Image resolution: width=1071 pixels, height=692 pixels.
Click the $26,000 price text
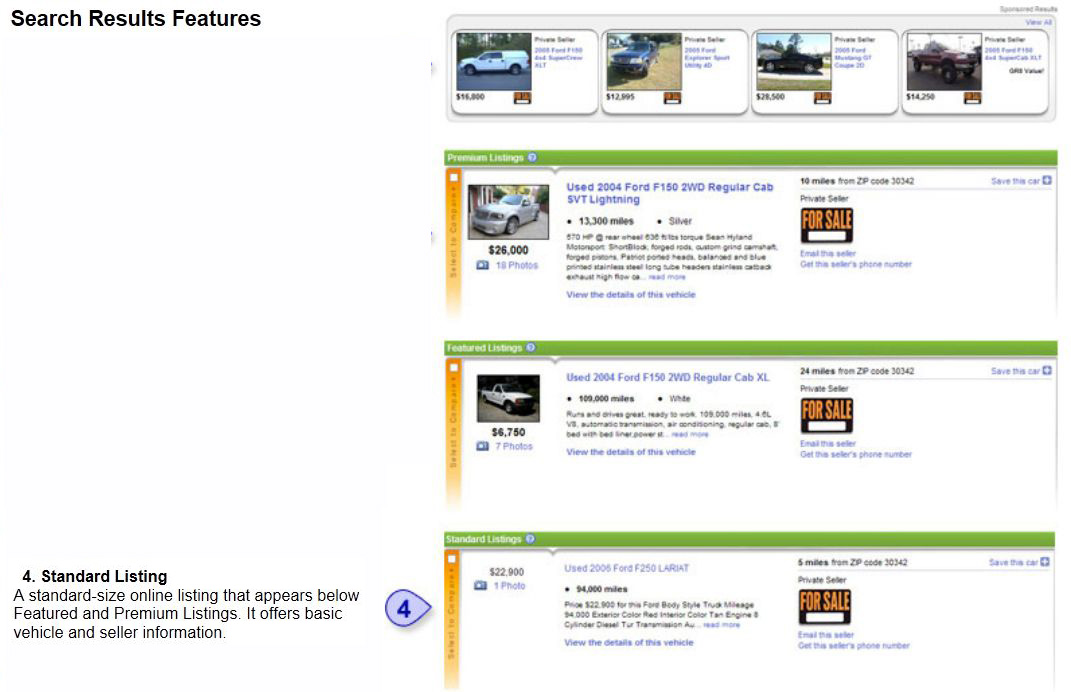pos(508,250)
